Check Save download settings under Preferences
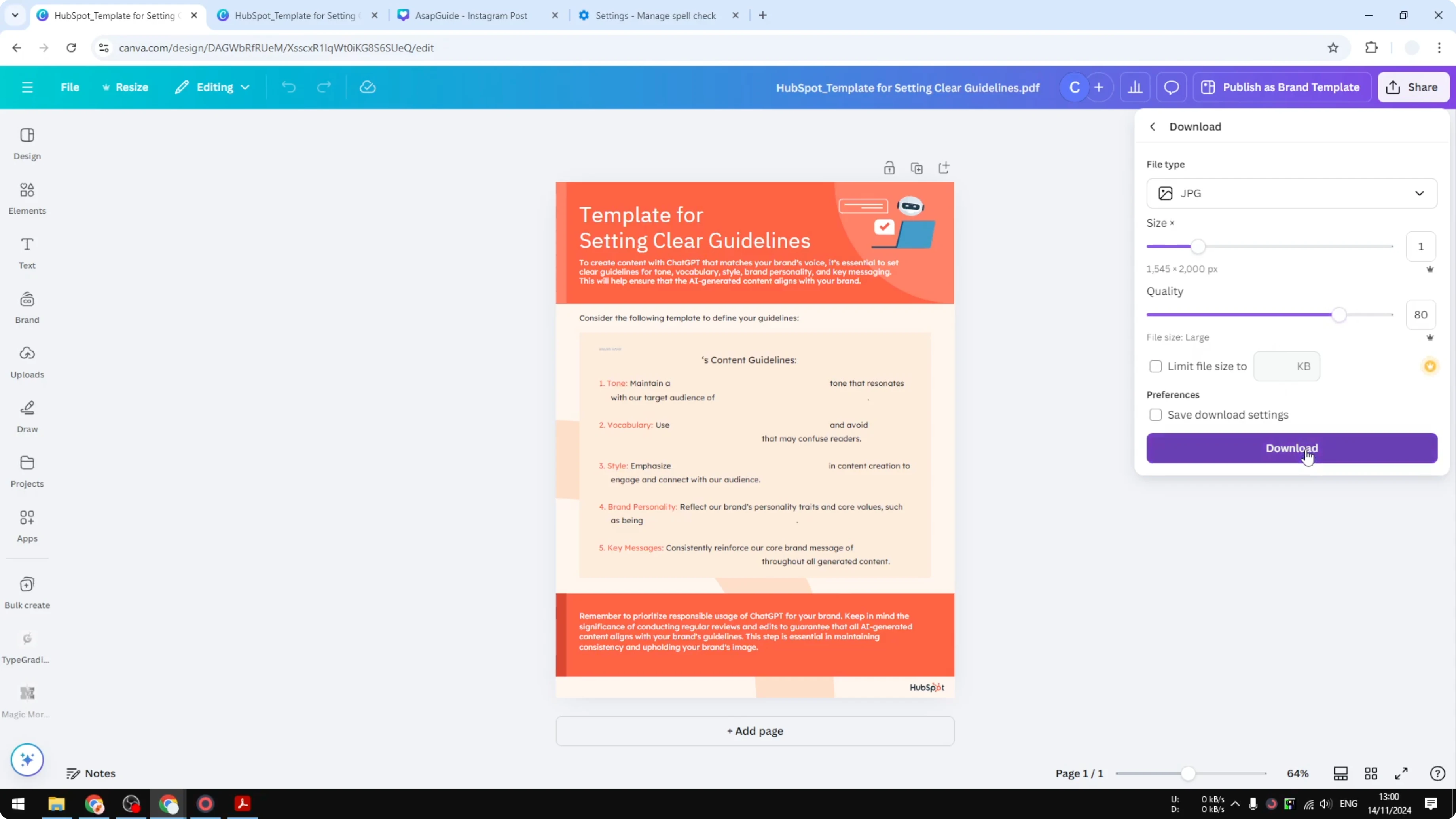Viewport: 1456px width, 819px height. [x=1156, y=414]
